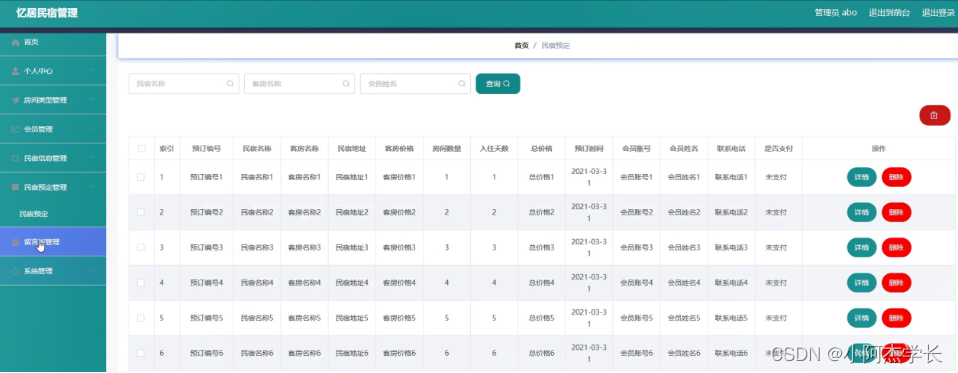Expand 民宿信息管理 using its chevron
This screenshot has height=373, width=958.
pos(93,158)
